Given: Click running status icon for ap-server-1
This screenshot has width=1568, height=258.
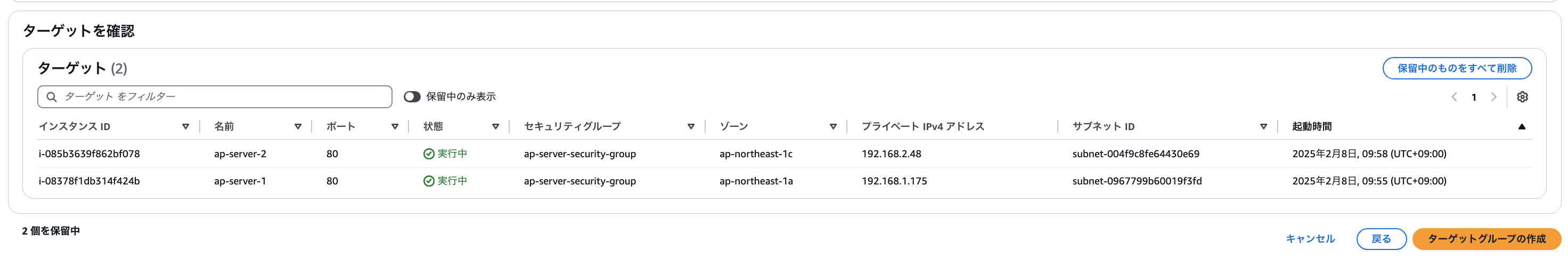Looking at the screenshot, I should tap(429, 181).
